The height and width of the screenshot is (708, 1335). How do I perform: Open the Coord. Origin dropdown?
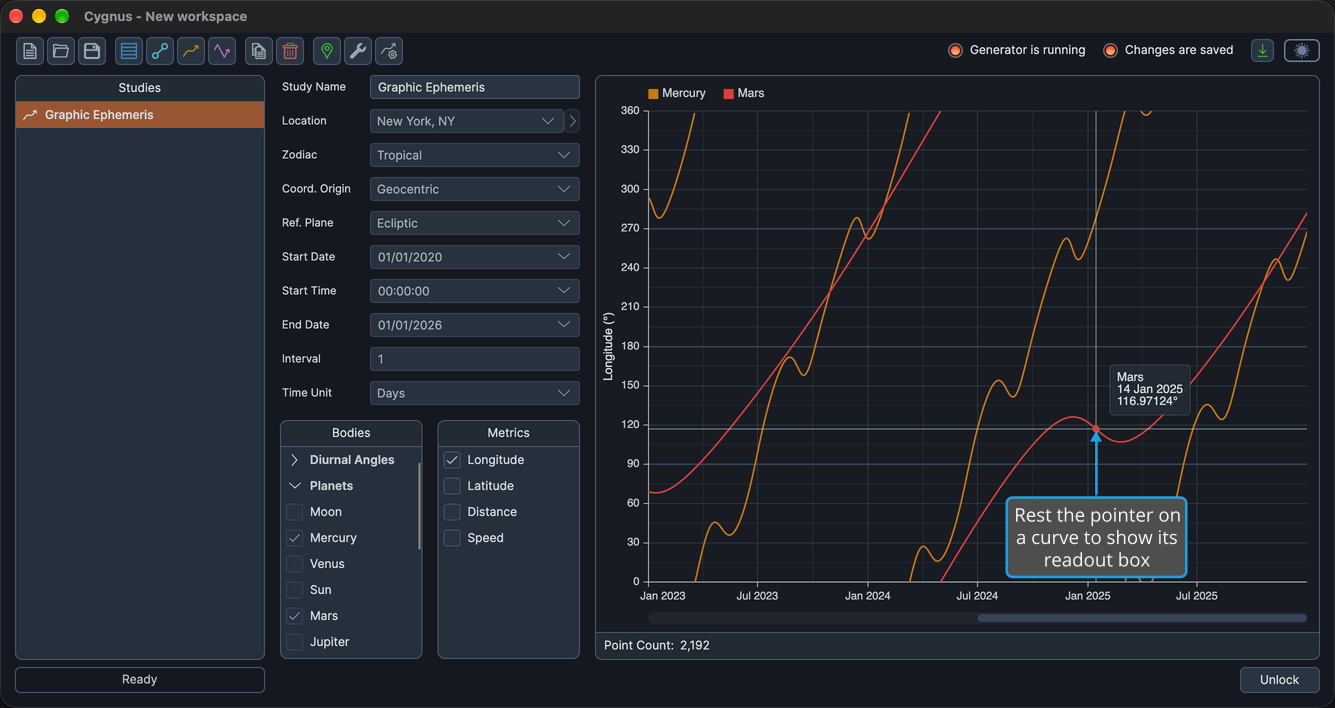tap(475, 189)
